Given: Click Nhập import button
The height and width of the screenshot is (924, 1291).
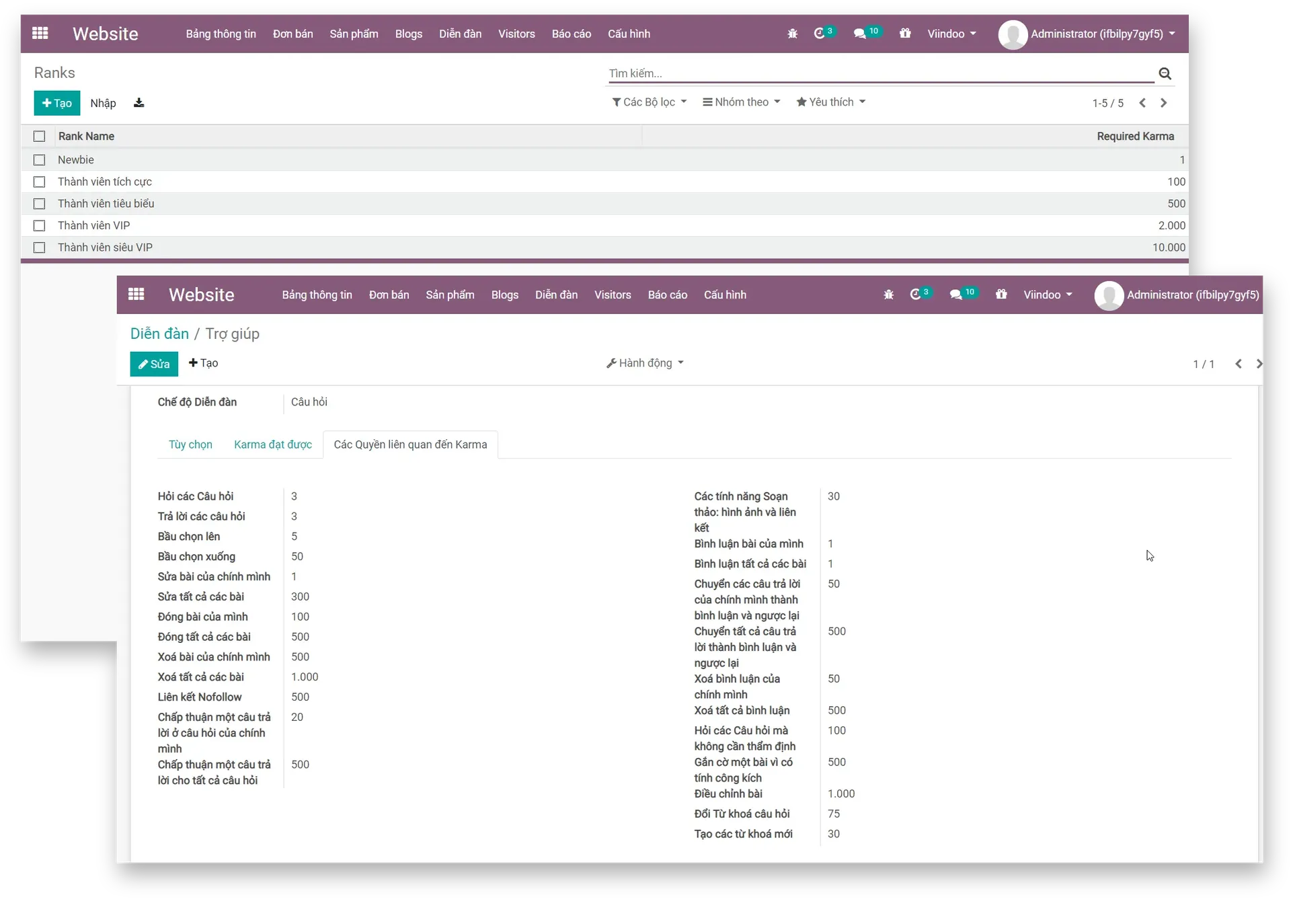Looking at the screenshot, I should coord(103,103).
